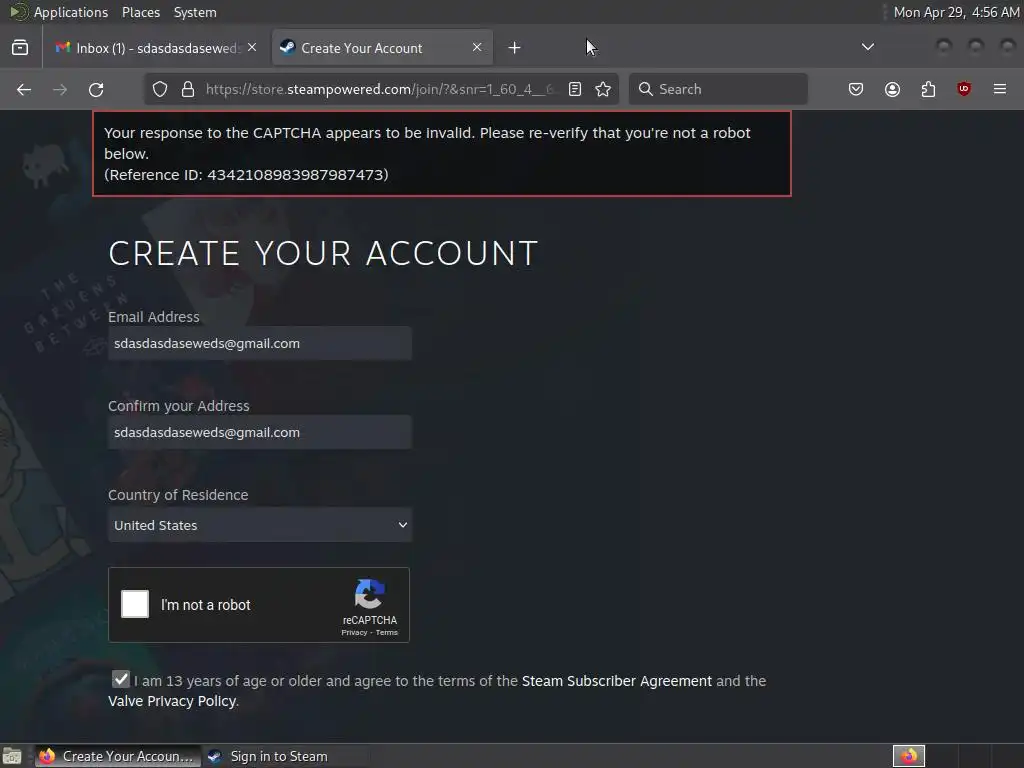Click the padlock site security icon

(188, 89)
